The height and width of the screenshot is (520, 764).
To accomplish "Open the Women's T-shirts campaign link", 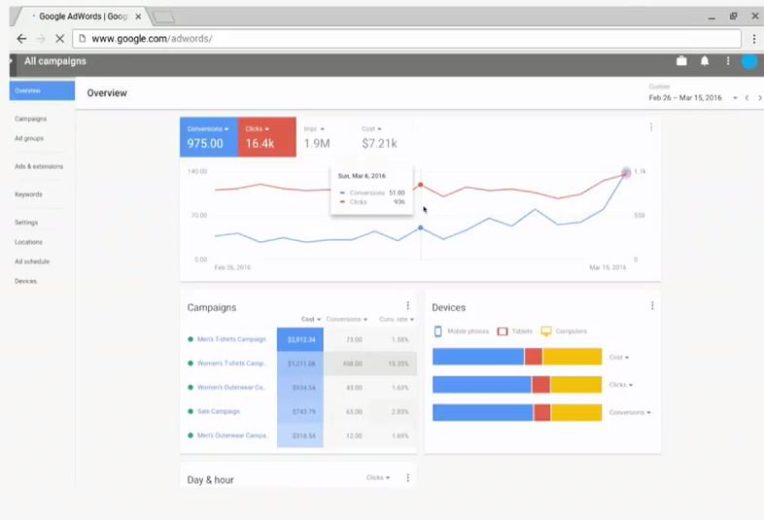I will tap(232, 363).
